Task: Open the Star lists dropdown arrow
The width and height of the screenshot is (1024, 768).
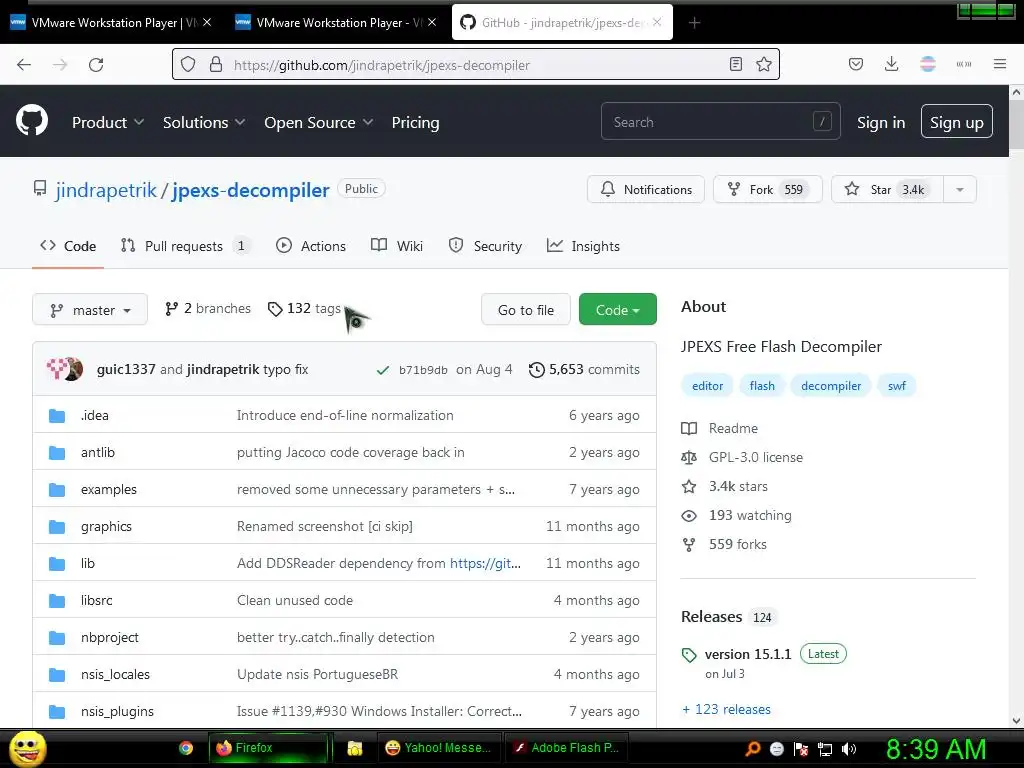Action: click(x=959, y=189)
